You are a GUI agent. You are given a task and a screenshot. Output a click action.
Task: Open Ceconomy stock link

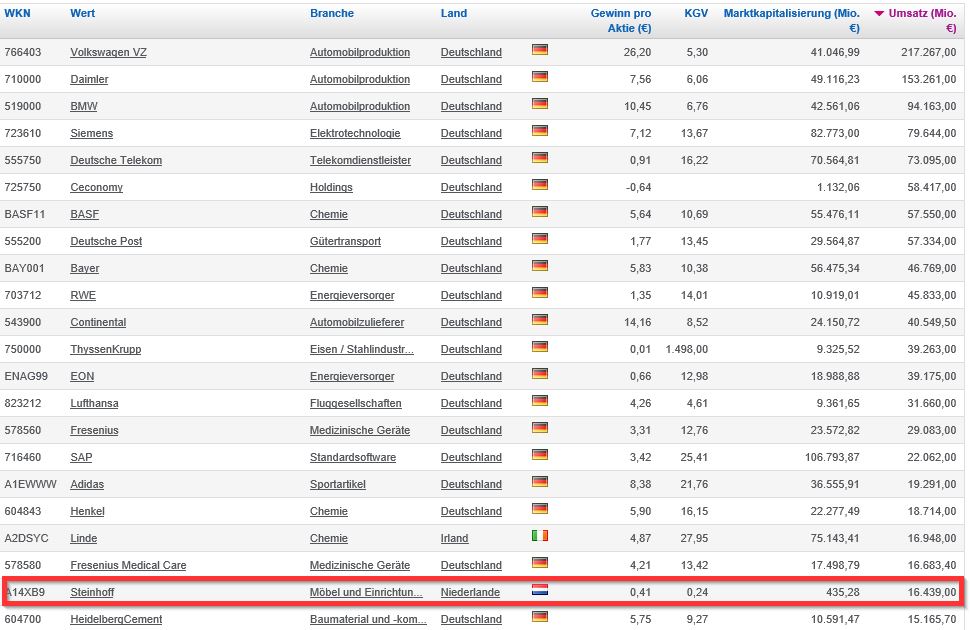tap(97, 188)
